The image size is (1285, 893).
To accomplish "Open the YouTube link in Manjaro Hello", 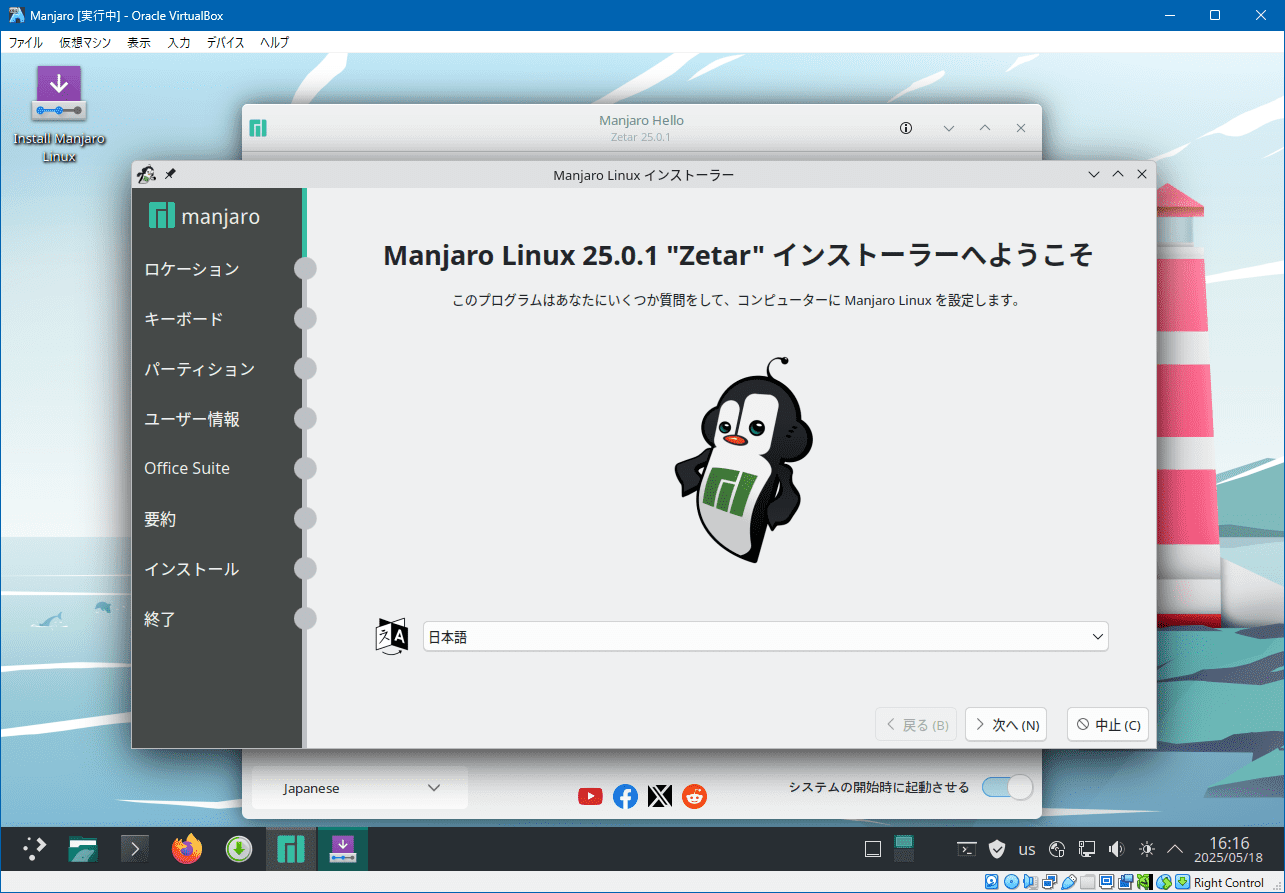I will [590, 796].
